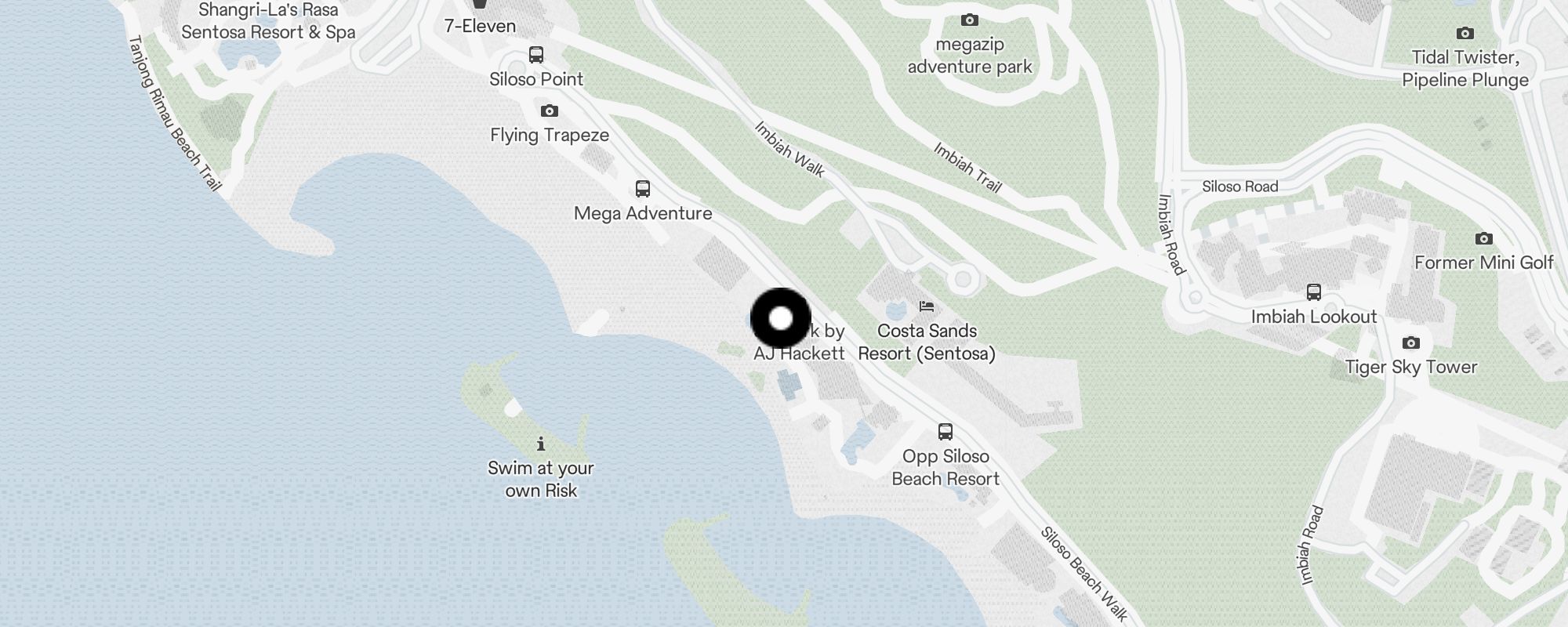Click the Imbiah Trail path label

click(x=967, y=167)
